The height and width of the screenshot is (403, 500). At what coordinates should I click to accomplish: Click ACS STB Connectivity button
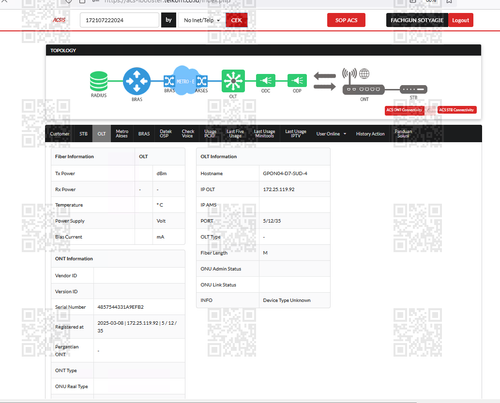click(x=457, y=110)
